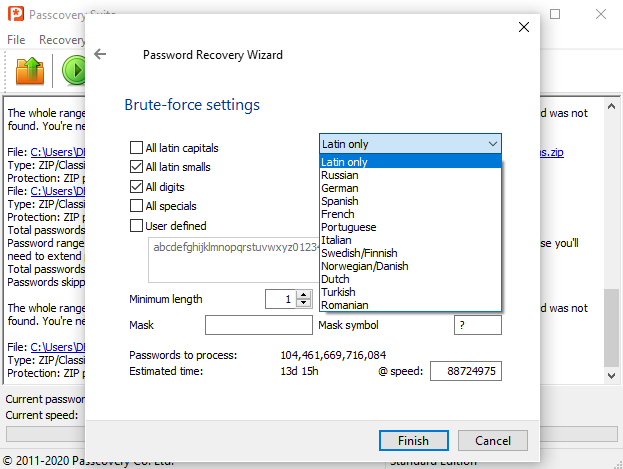Uncheck the All digits checkbox
The image size is (623, 469).
tap(136, 186)
